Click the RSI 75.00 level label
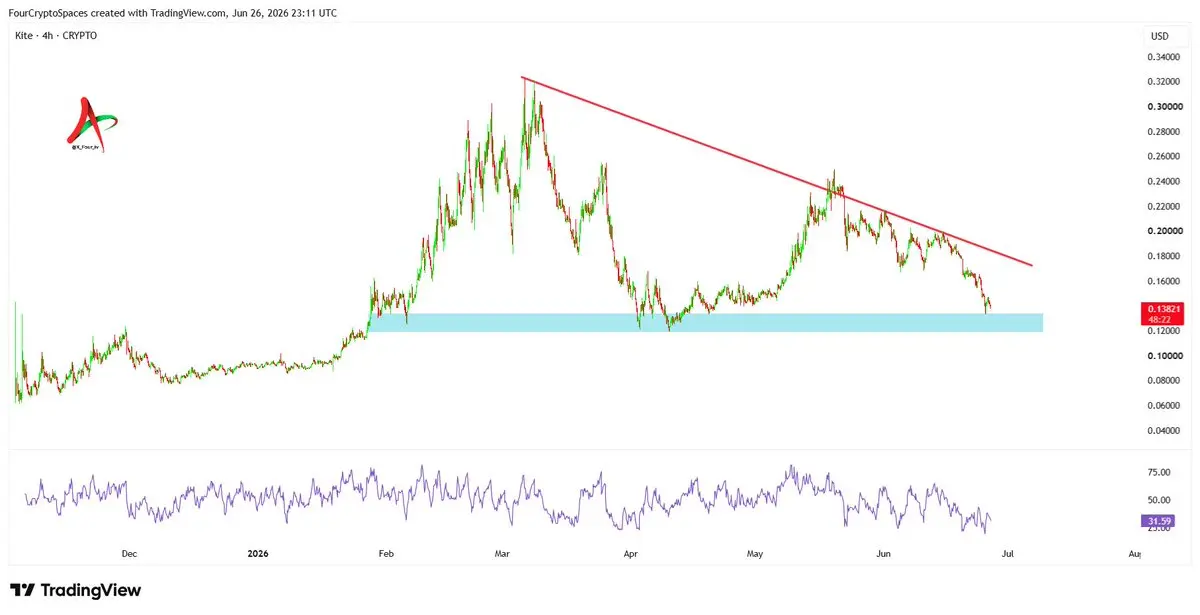 click(1159, 472)
